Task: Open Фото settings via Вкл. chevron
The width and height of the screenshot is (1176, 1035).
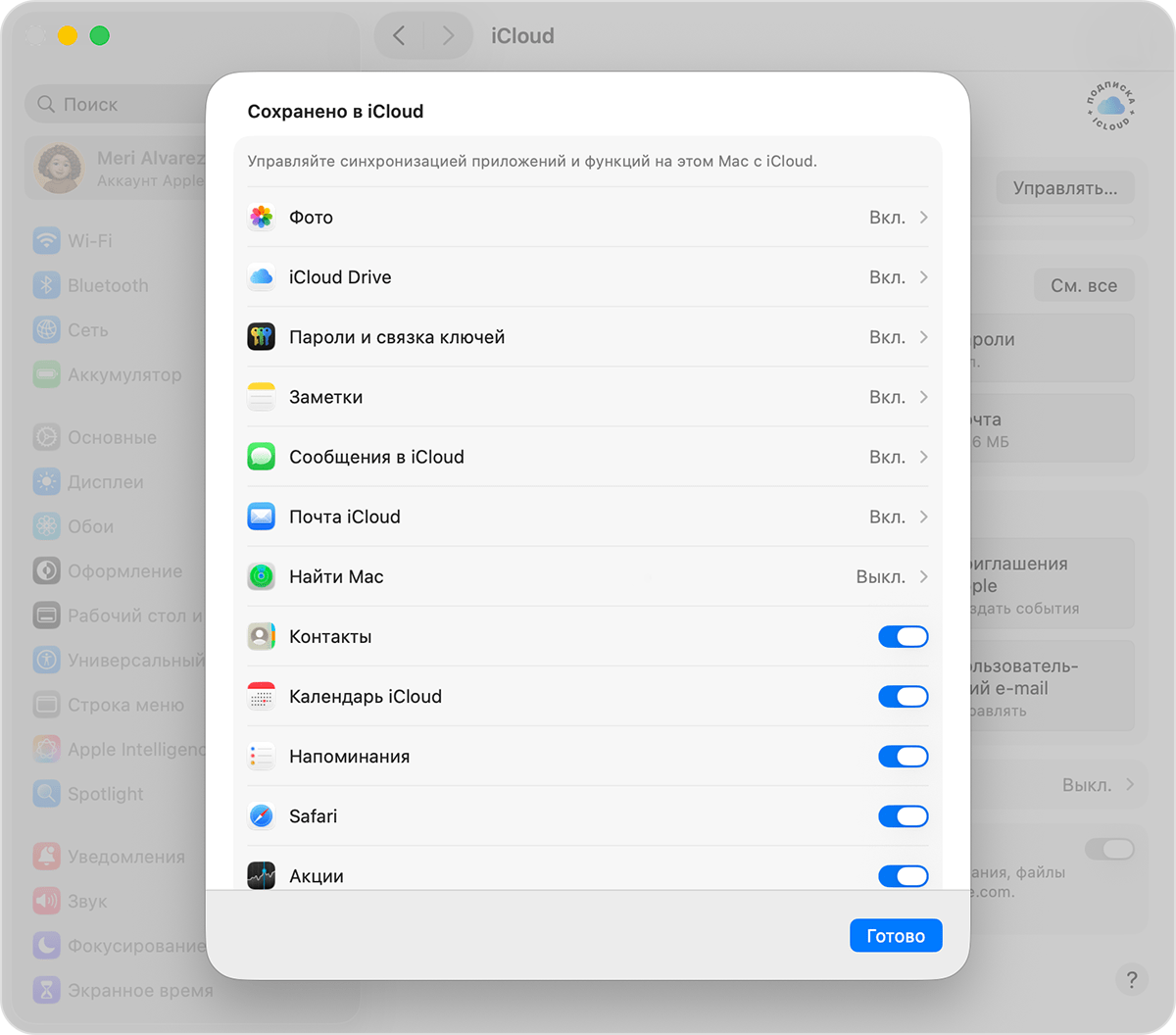Action: point(923,218)
